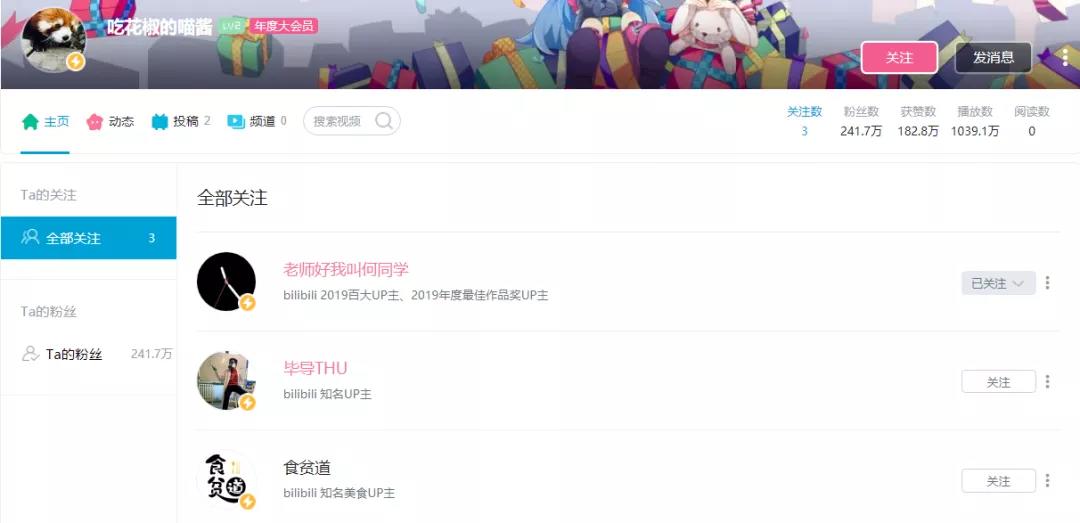Viewport: 1080px width, 523px height.
Task: Focus the 搜索视频 search field
Action: point(351,121)
